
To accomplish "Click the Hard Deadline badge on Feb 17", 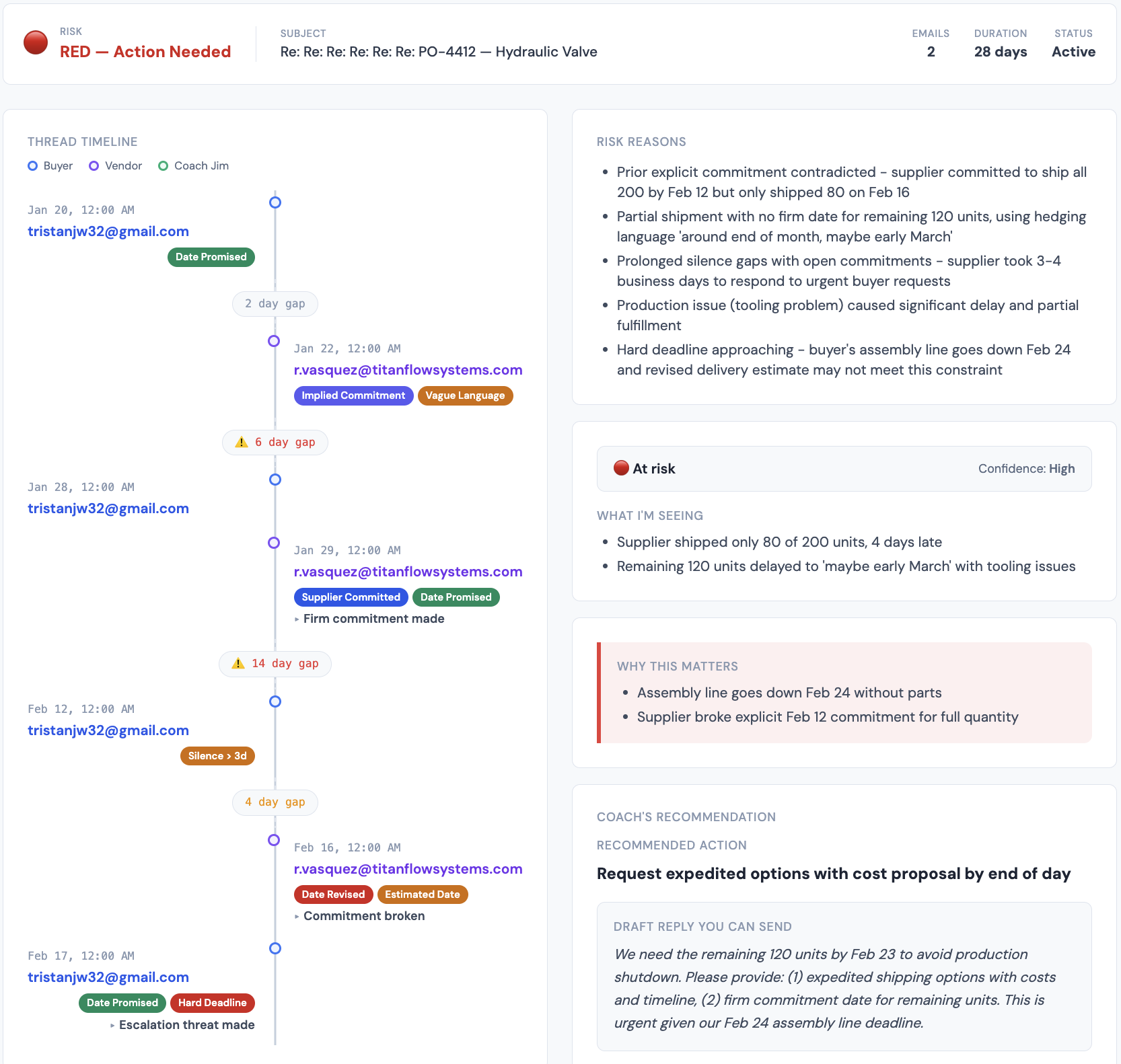I will [212, 1003].
